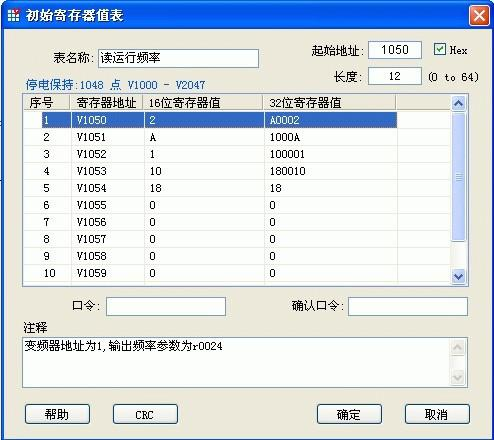Click the register table icon in title bar
Screen dimensions: 494x440
coord(13,15)
